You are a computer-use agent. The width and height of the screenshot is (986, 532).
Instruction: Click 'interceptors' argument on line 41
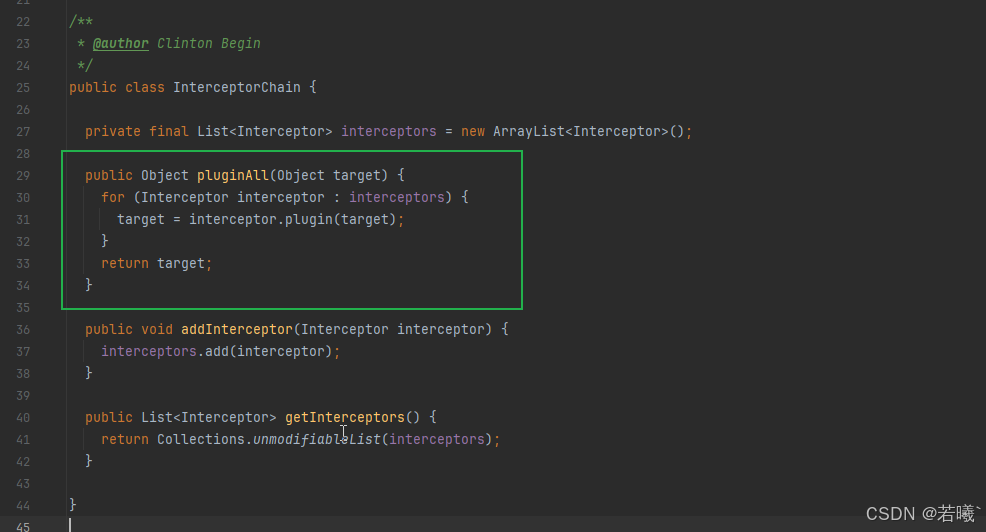[437, 440]
